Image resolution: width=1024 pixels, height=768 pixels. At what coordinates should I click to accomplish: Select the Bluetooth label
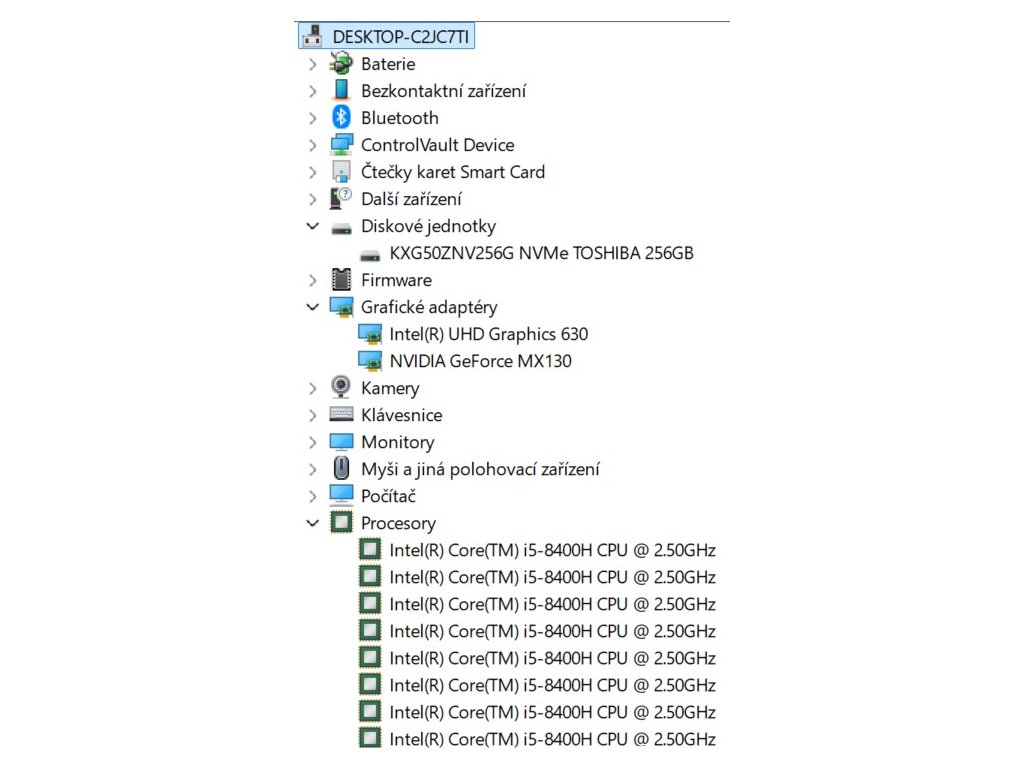(x=400, y=118)
